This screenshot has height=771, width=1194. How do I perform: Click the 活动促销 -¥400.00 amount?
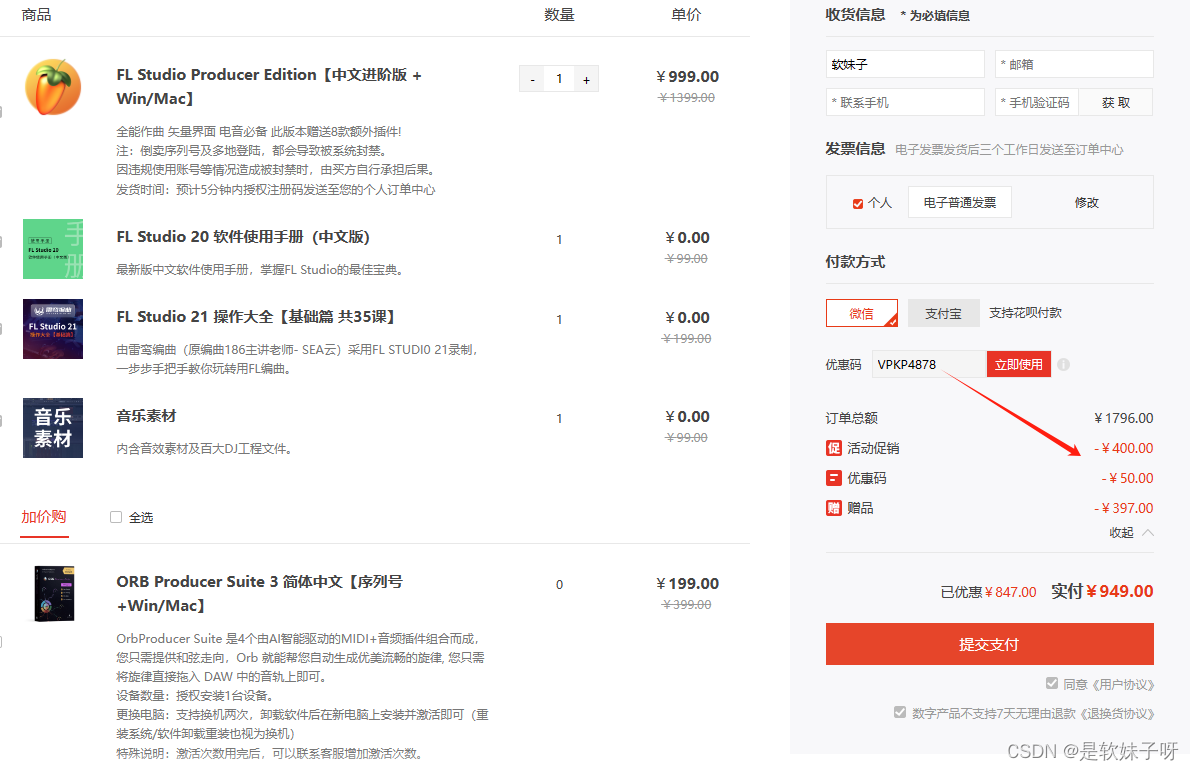coord(1123,448)
